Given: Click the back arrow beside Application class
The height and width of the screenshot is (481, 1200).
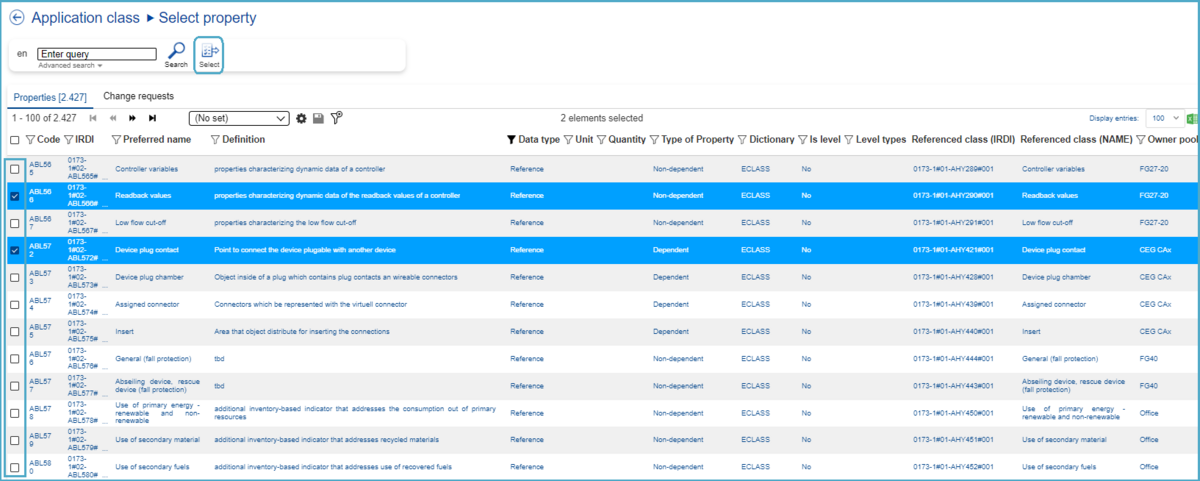Looking at the screenshot, I should pos(17,18).
